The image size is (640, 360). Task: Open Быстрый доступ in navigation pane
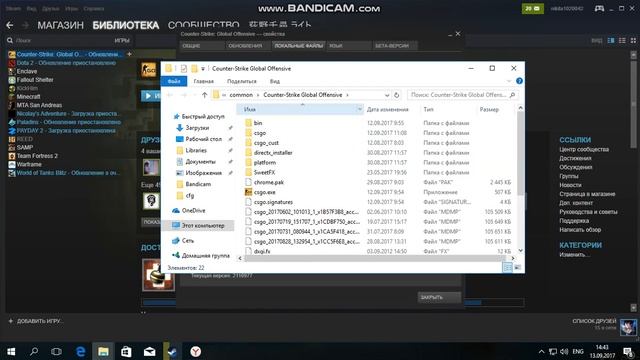tap(202, 117)
